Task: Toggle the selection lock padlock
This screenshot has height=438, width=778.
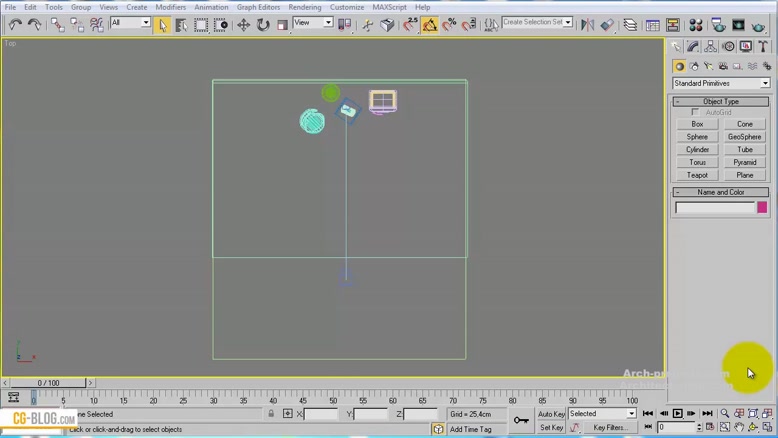Action: point(271,414)
